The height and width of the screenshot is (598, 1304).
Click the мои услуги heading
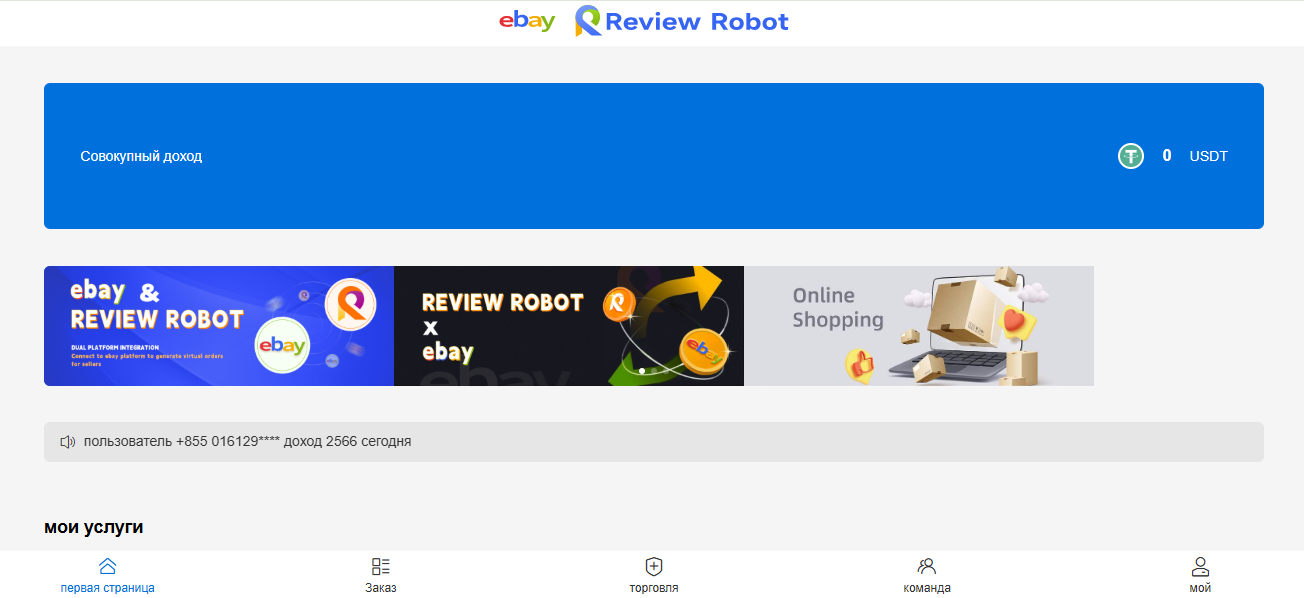[x=94, y=527]
